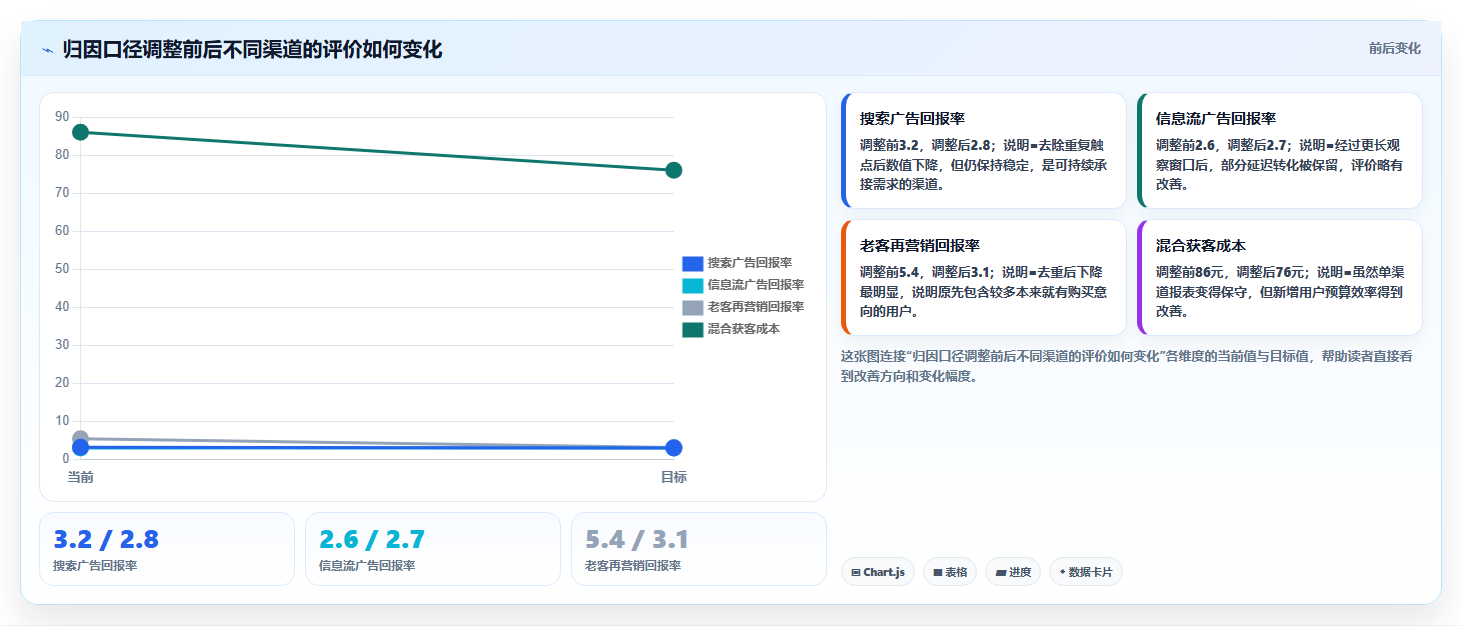
Task: Click the green data point at 当前 near 86
Action: click(81, 132)
